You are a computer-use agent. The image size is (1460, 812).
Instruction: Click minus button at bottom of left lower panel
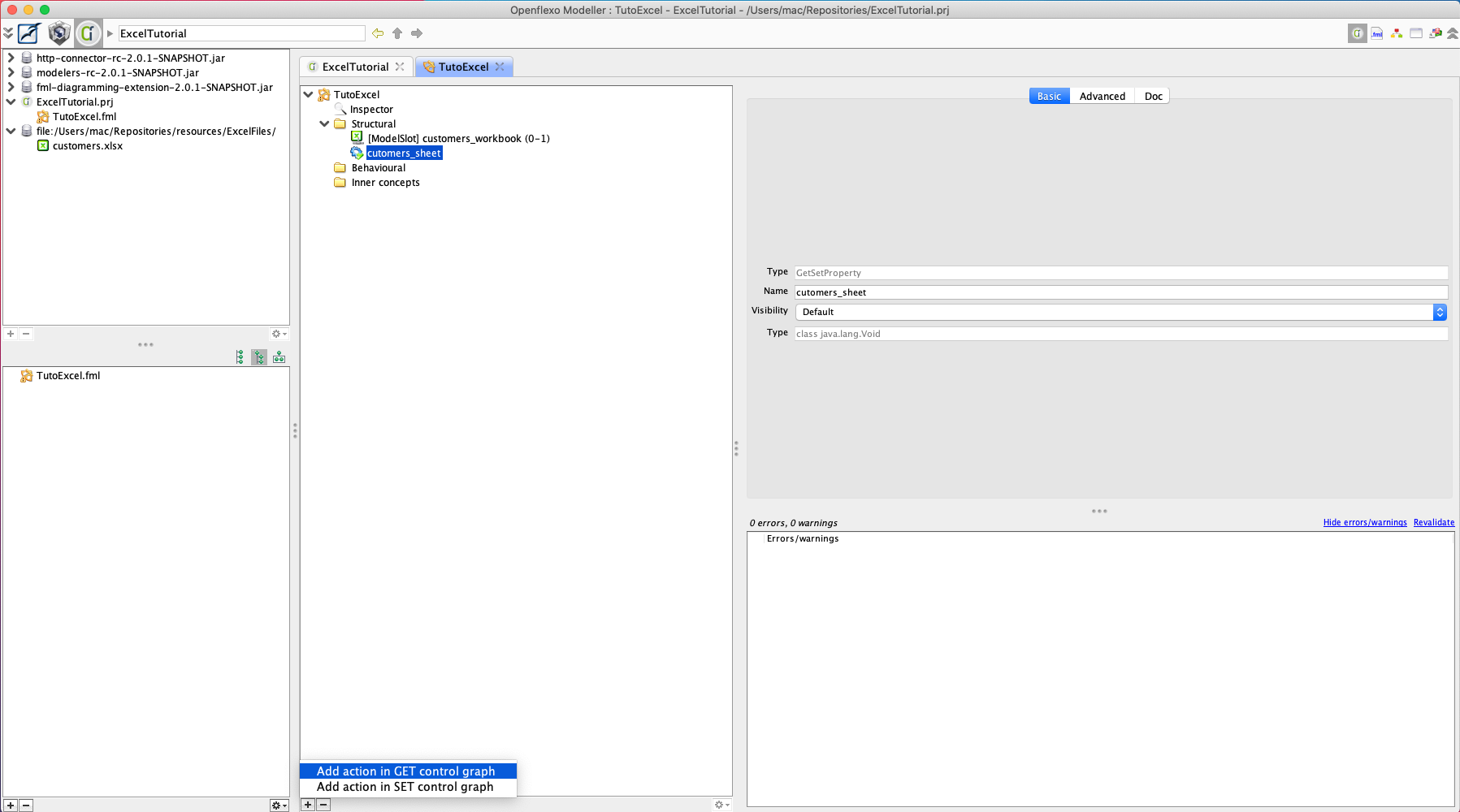click(x=26, y=806)
